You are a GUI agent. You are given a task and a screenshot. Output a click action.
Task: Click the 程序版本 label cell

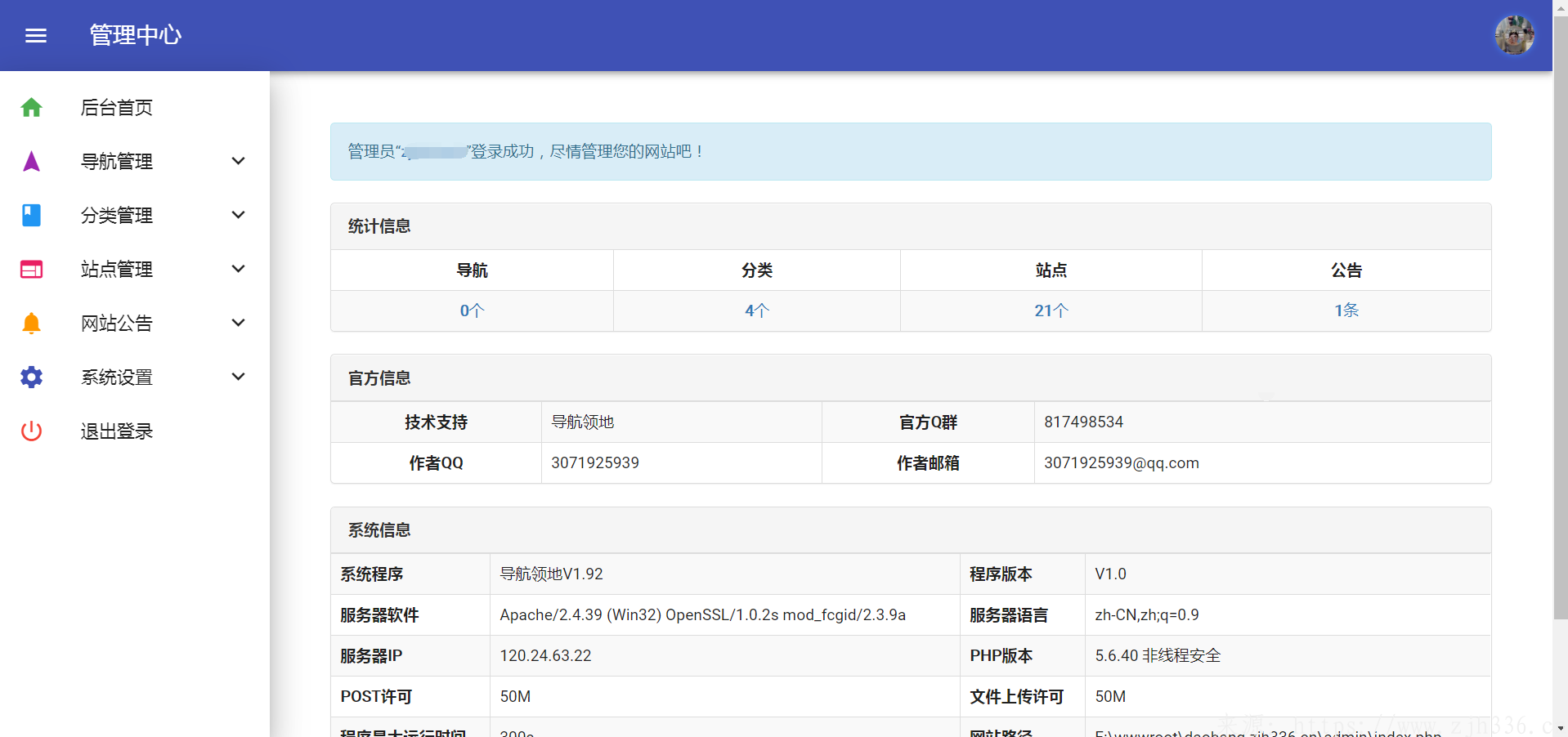tap(1023, 574)
